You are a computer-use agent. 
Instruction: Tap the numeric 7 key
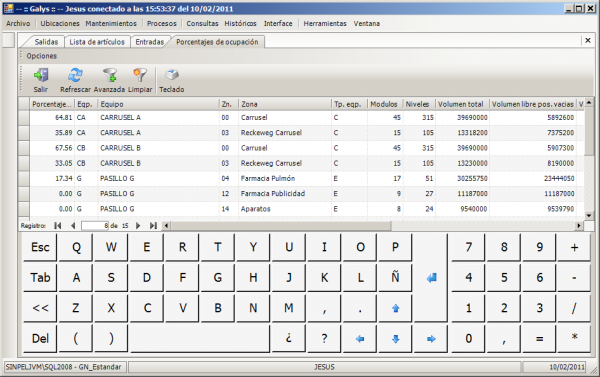tap(468, 247)
